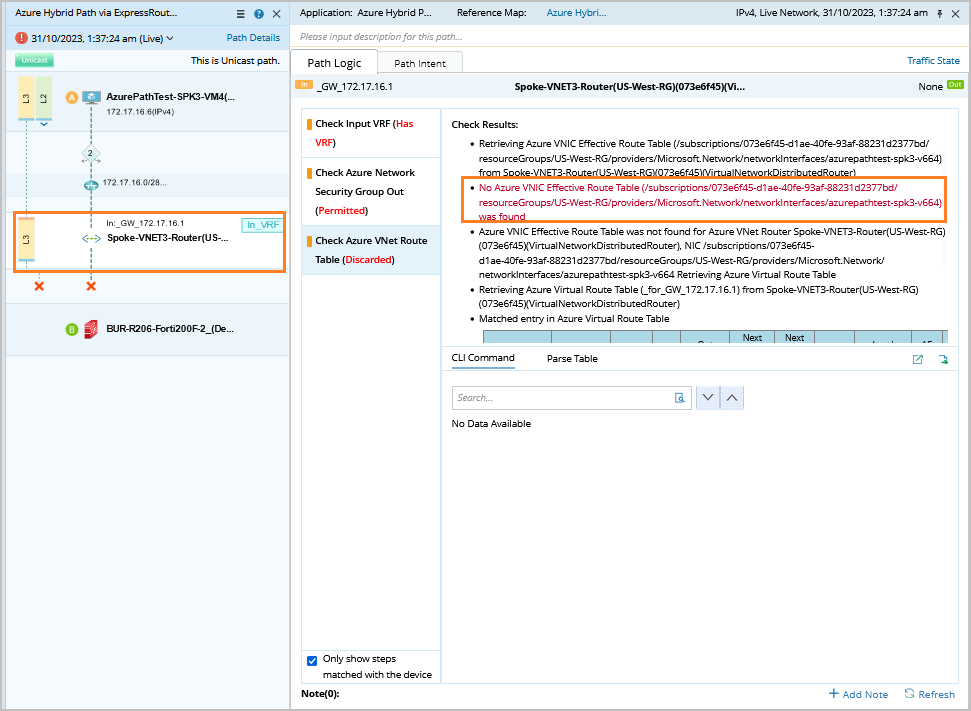Image resolution: width=971 pixels, height=711 pixels.
Task: Click the L2 layer bar
Action: tap(43, 98)
